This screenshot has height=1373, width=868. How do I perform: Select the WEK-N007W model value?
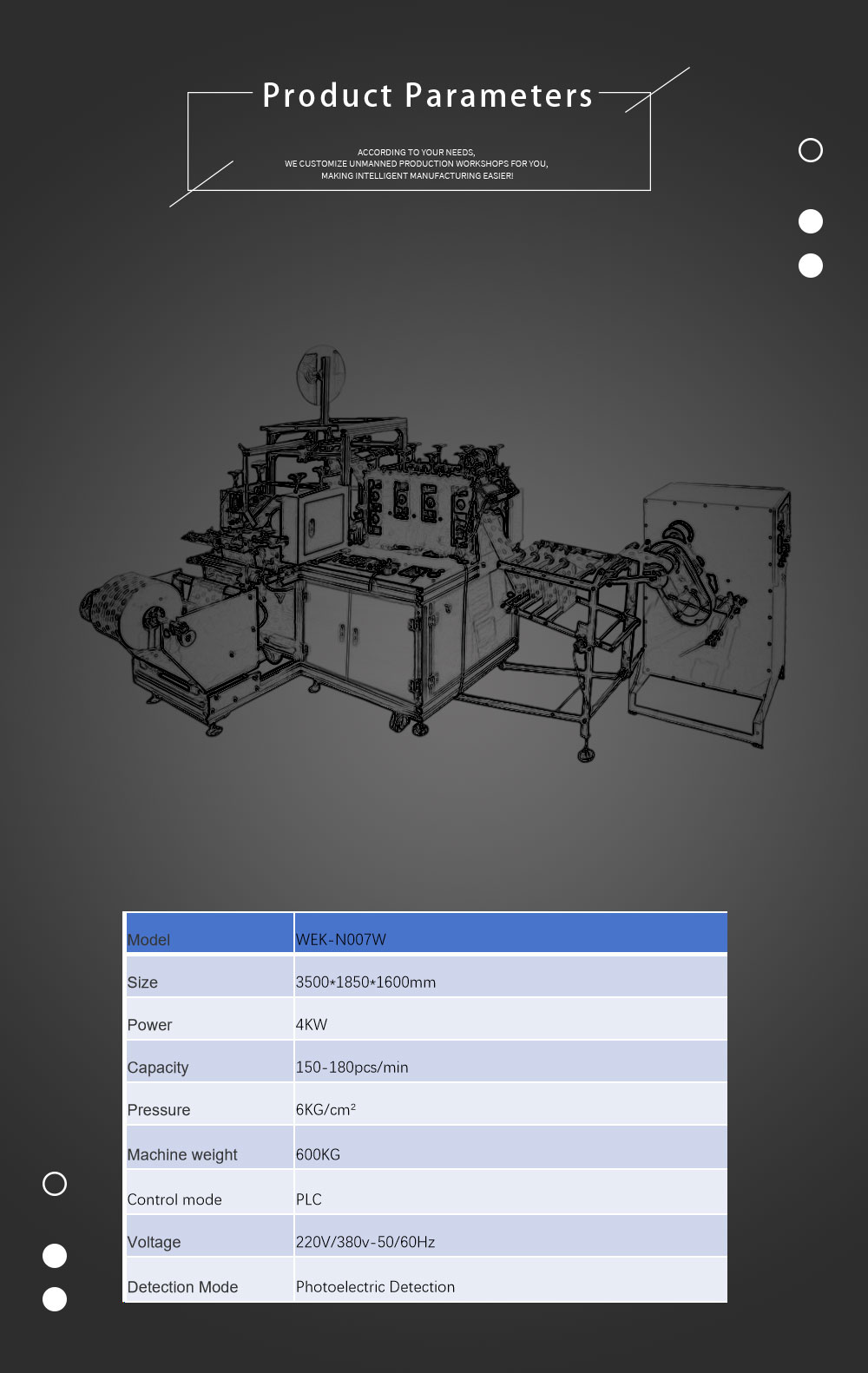point(341,939)
